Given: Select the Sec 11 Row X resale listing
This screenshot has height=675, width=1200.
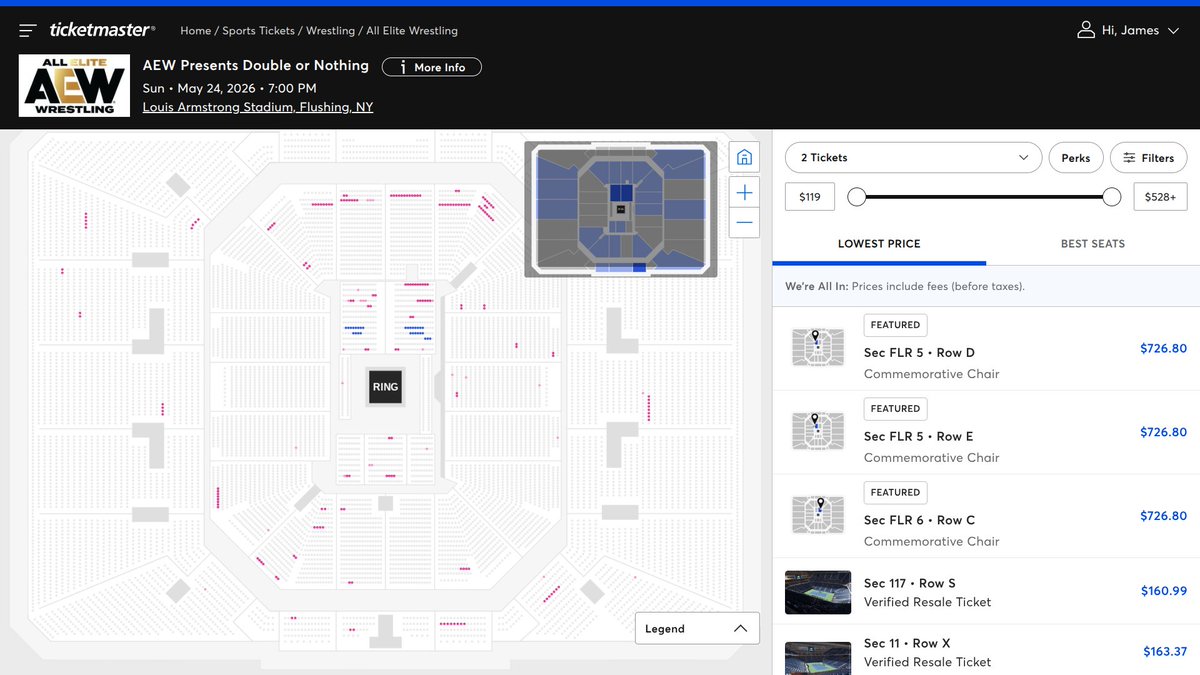Looking at the screenshot, I should 986,650.
